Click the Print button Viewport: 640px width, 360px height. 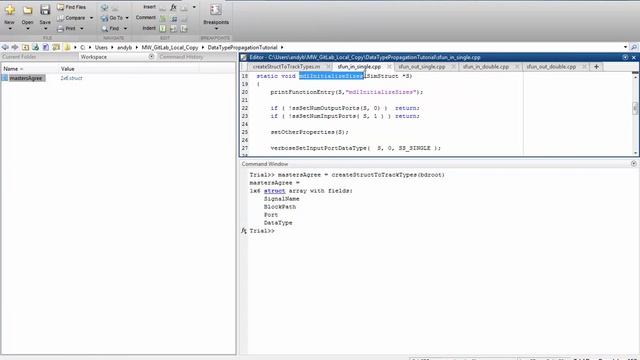(67, 29)
